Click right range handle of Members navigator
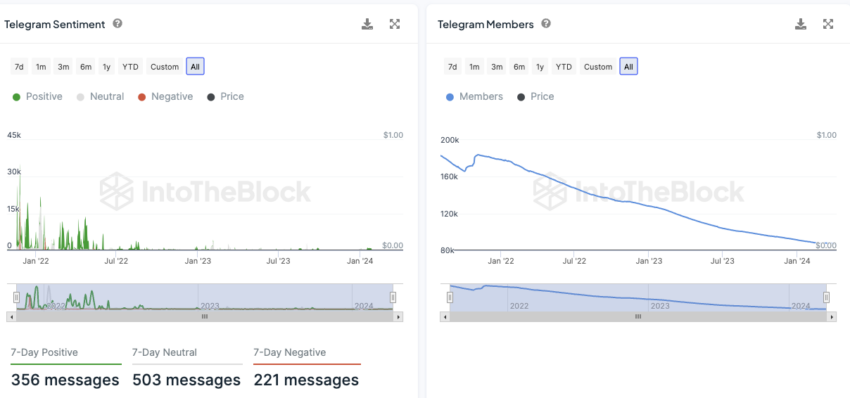Image resolution: width=850 pixels, height=398 pixels. tap(826, 297)
